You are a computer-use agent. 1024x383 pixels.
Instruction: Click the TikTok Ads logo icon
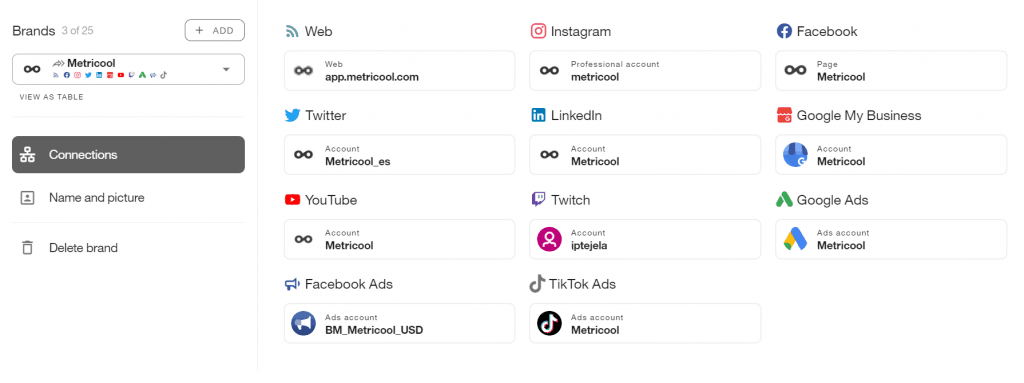click(537, 284)
